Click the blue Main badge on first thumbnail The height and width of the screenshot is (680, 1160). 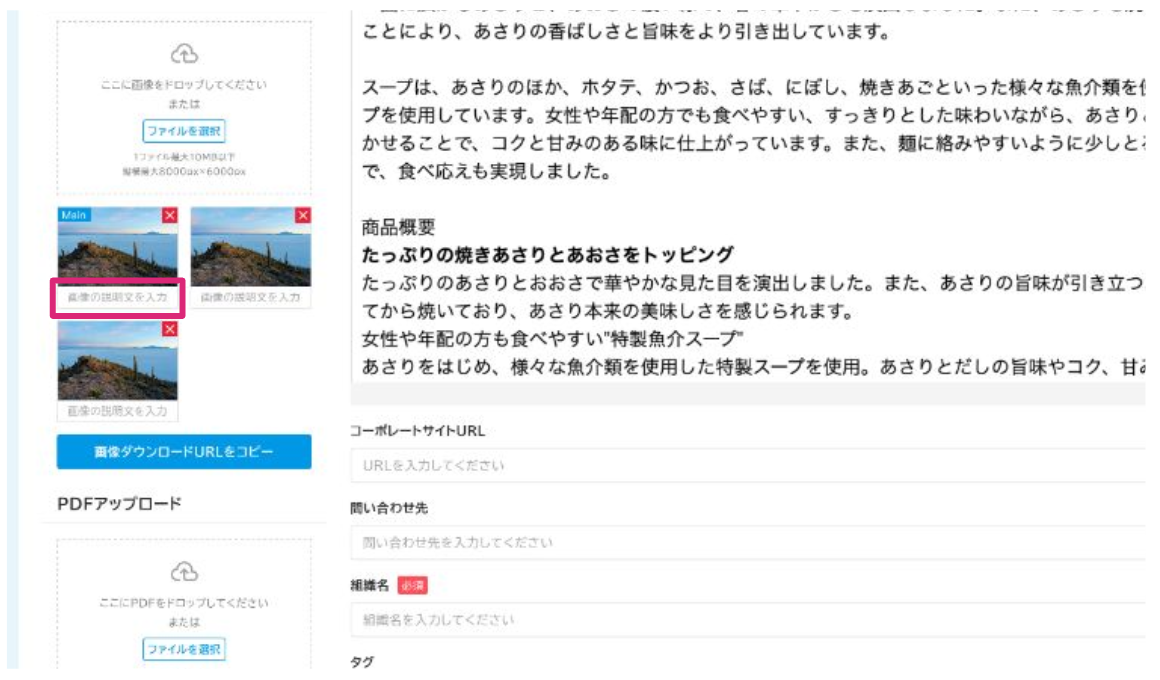tap(74, 215)
